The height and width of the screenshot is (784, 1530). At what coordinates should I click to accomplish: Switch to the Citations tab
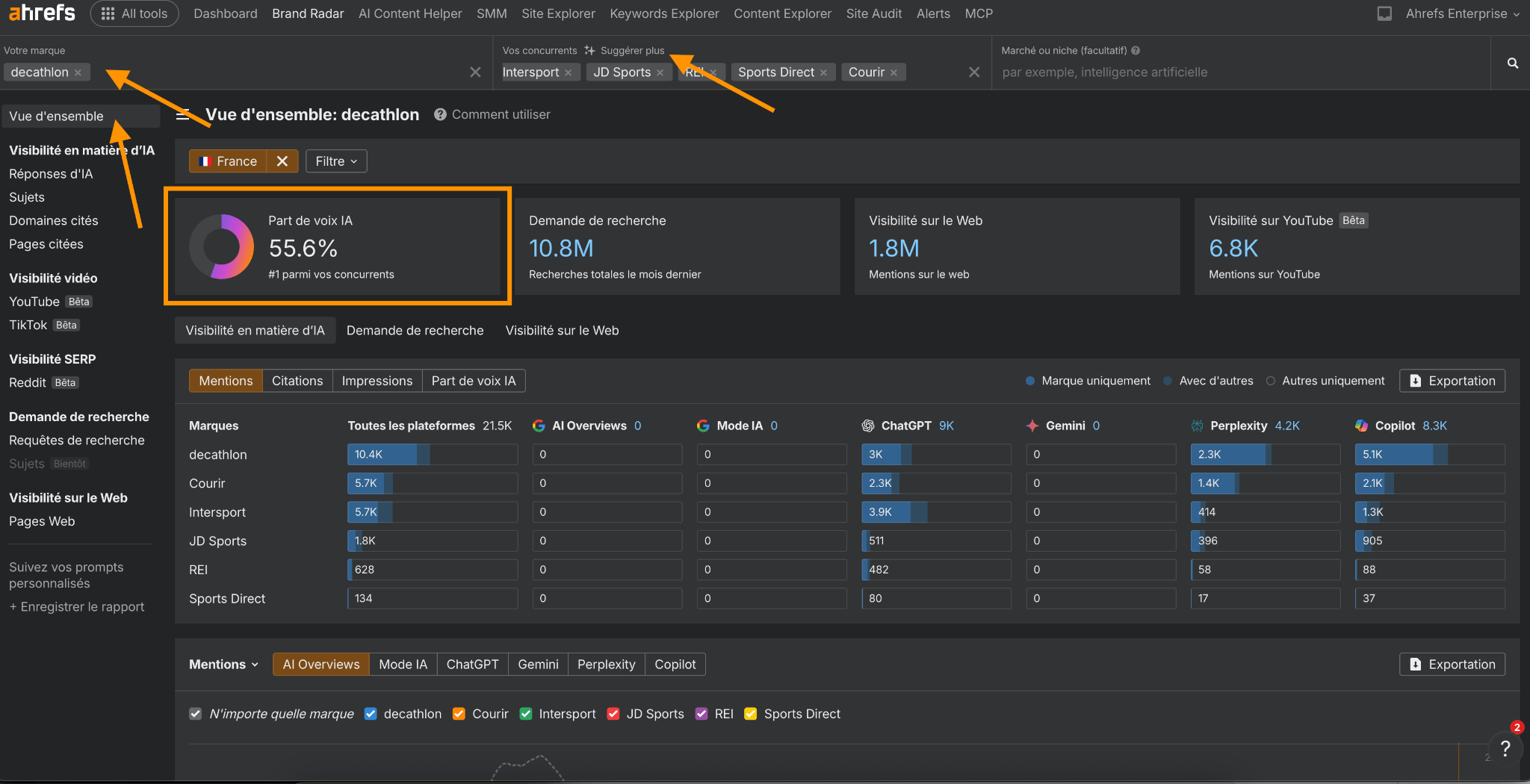297,381
